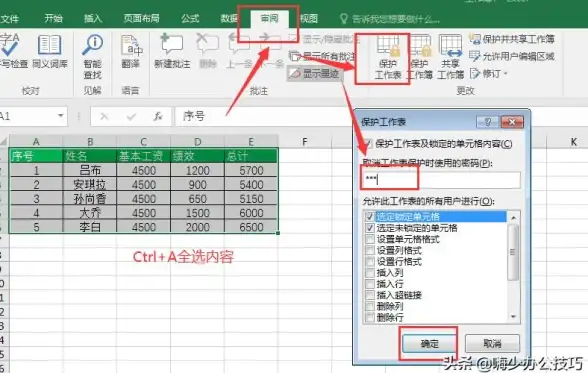Viewport: 588px width, 373px height.
Task: Click the Insert Function fx icon
Action: [x=158, y=117]
